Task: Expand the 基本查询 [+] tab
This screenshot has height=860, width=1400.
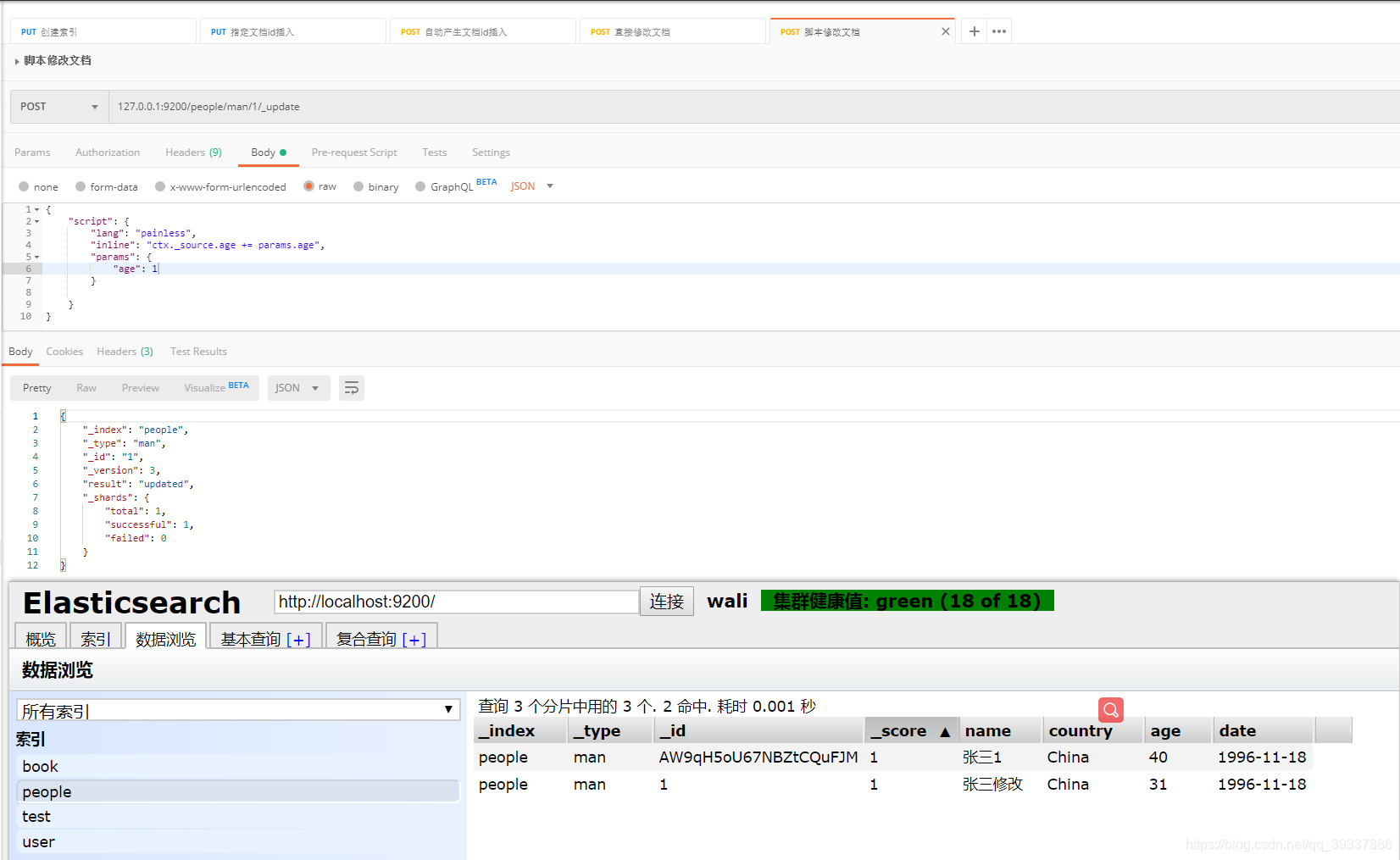Action: click(265, 638)
